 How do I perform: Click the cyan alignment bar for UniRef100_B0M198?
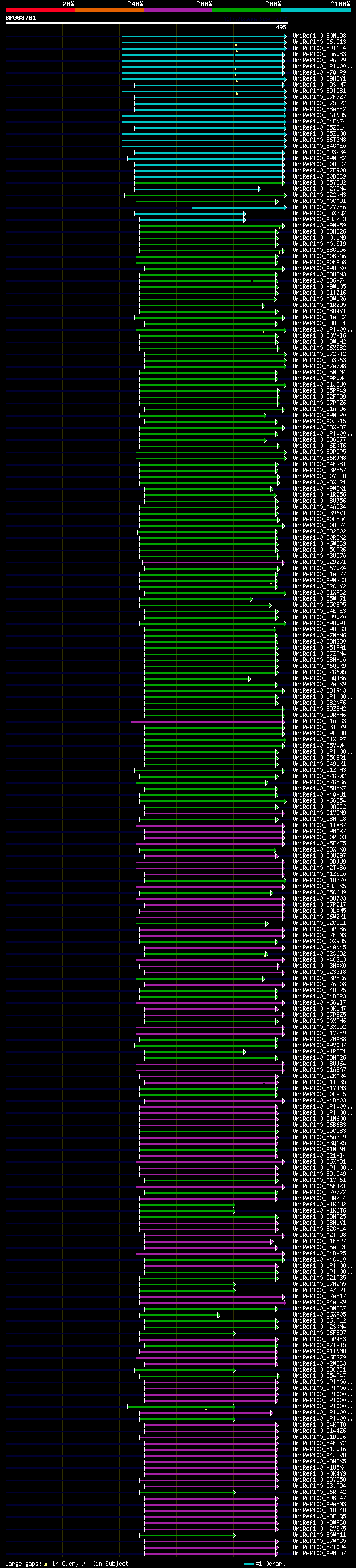(204, 36)
